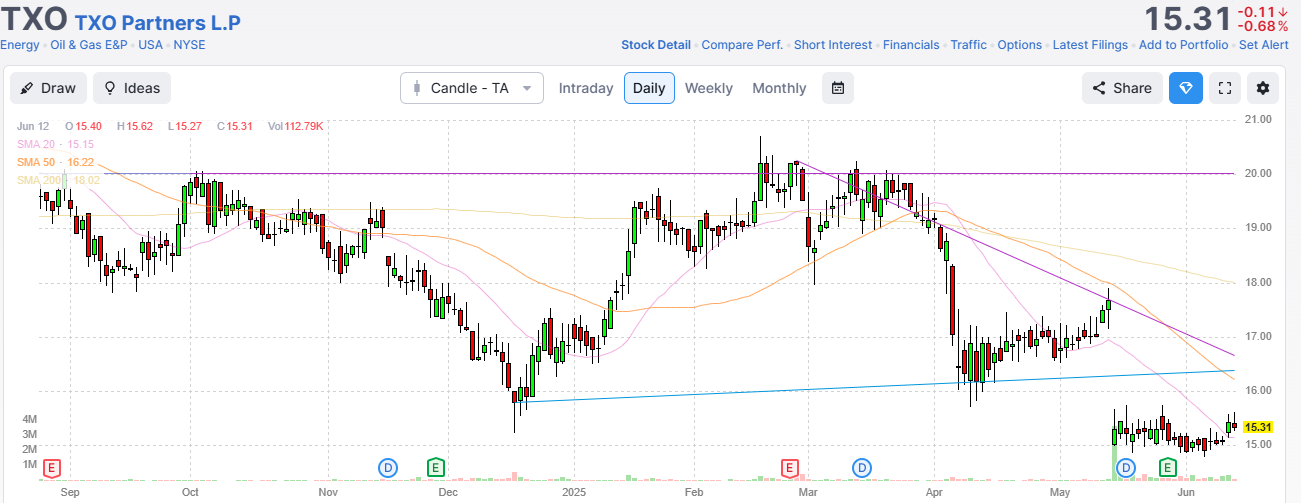
Task: Click the blue dividend marker in March
Action: 861,467
